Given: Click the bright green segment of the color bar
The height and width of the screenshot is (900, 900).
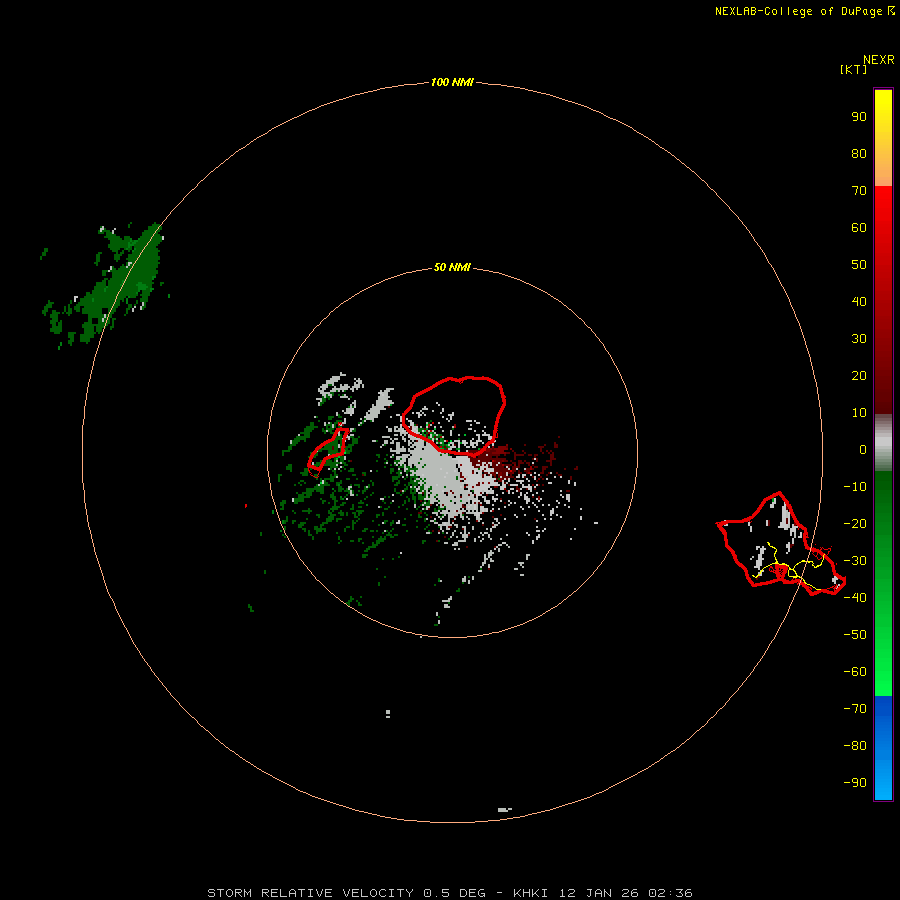Looking at the screenshot, I should point(883,583).
